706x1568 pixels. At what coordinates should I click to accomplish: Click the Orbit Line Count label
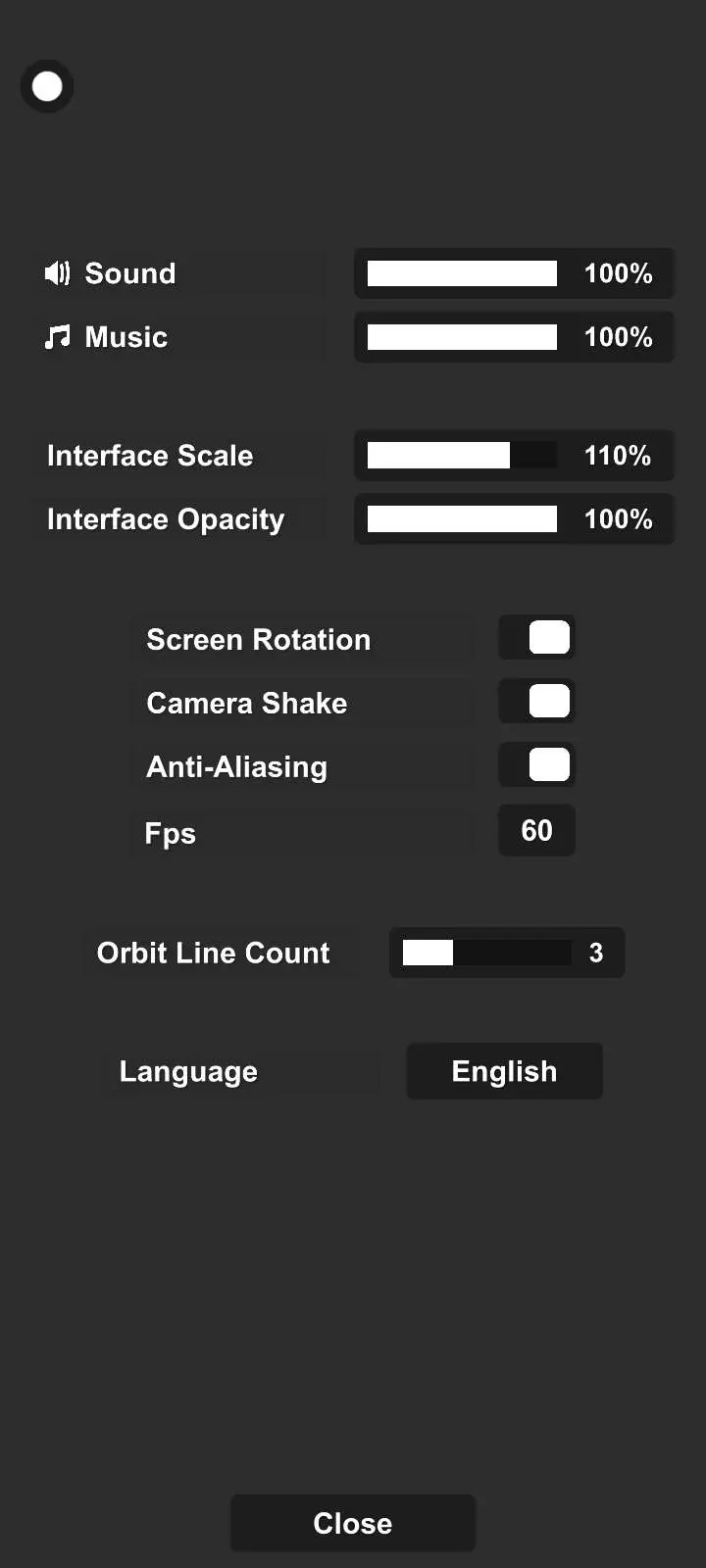tap(213, 953)
